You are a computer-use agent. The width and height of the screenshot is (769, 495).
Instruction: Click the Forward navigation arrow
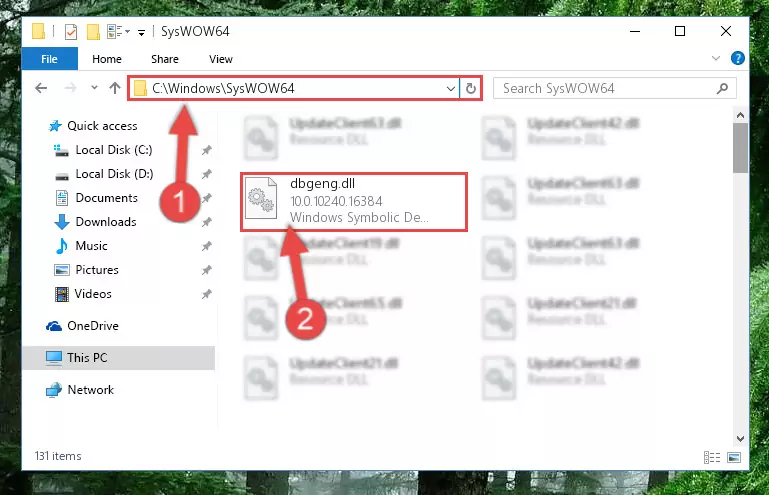pyautogui.click(x=71, y=88)
